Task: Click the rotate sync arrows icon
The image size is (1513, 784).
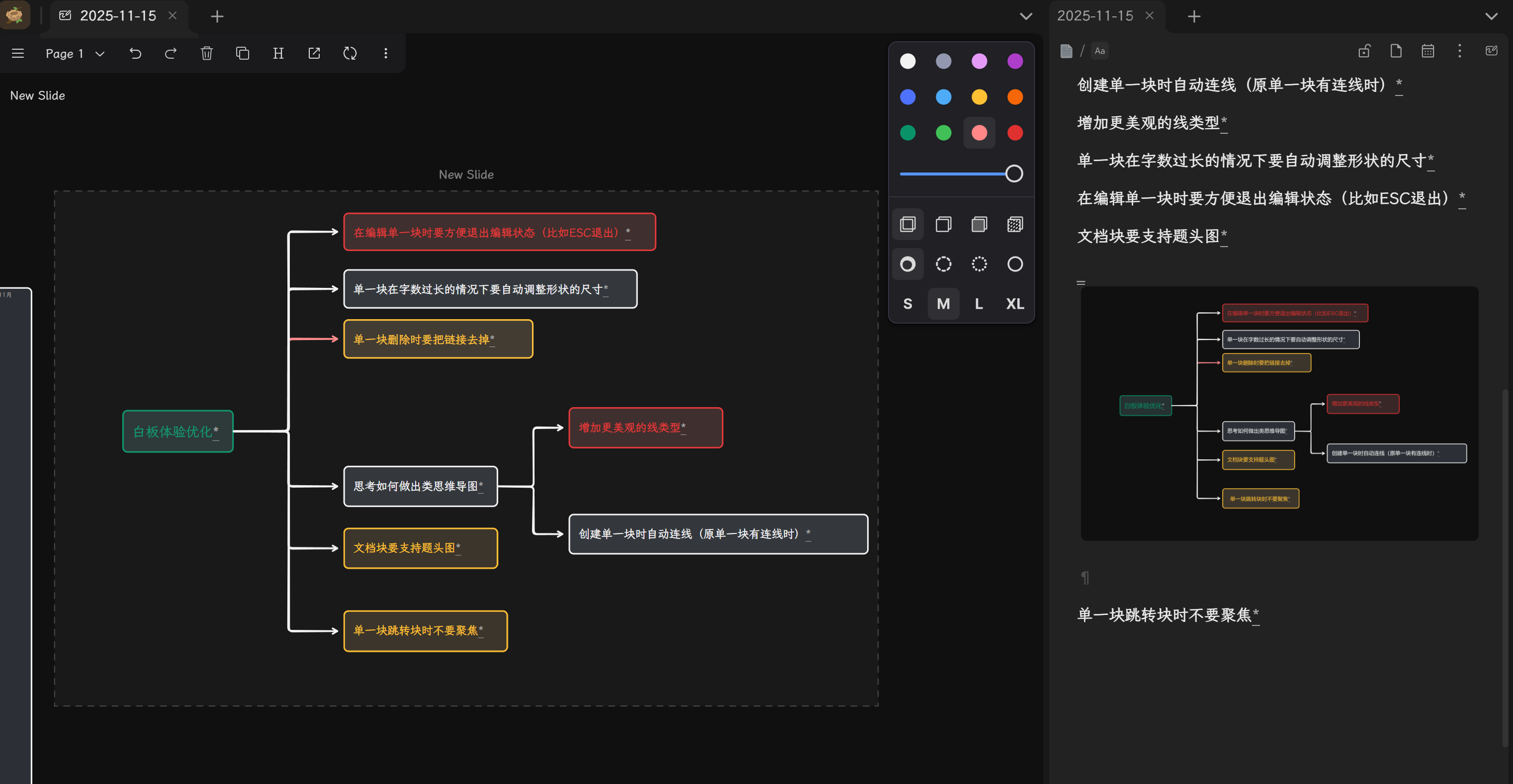Action: 350,53
